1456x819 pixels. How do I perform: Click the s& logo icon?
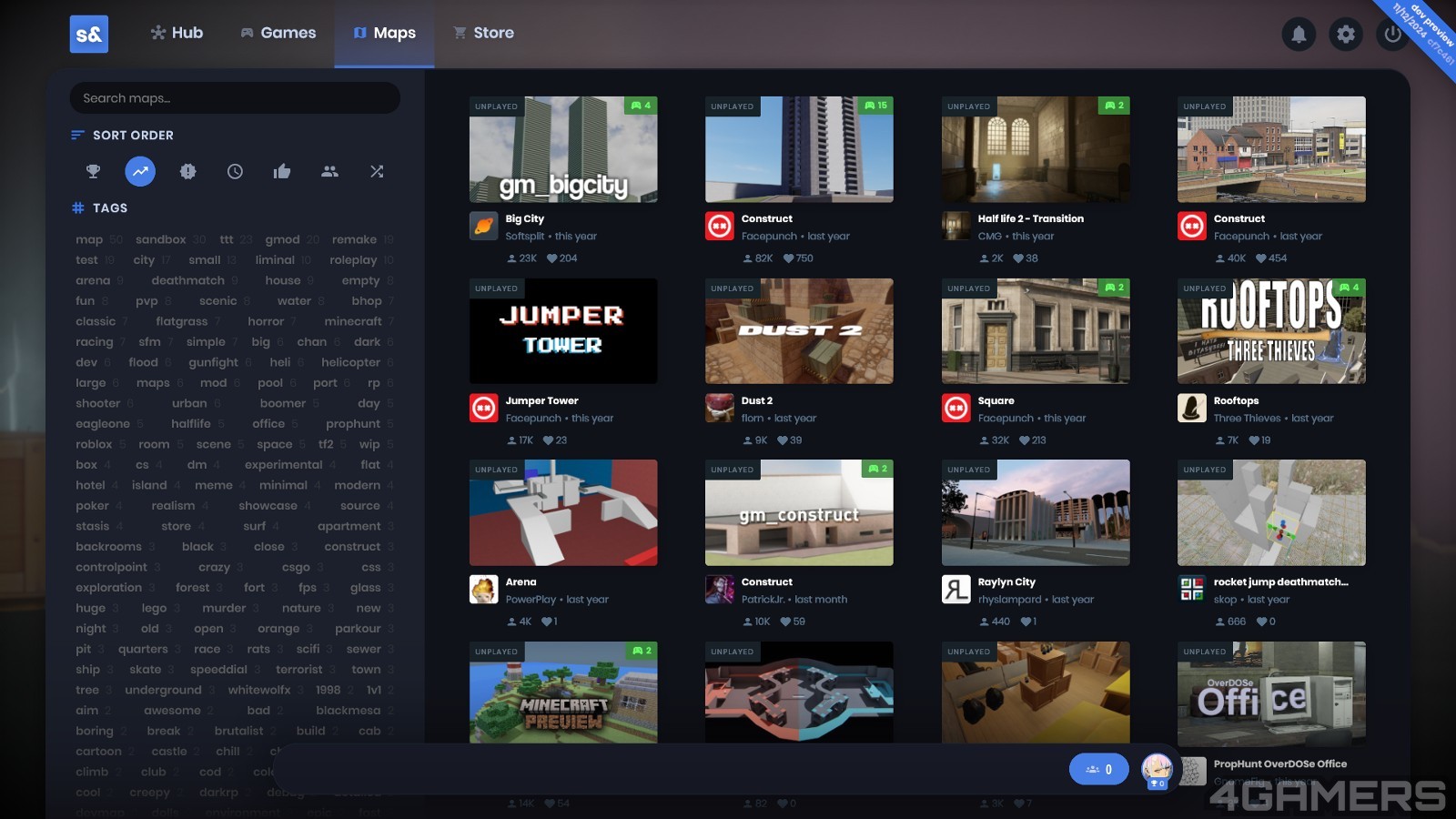point(89,35)
